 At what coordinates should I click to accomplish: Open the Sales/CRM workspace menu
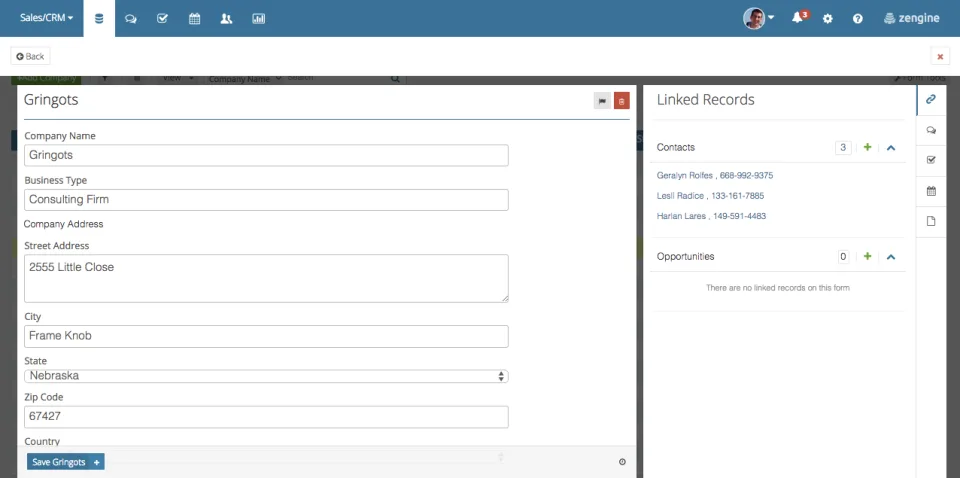click(46, 18)
